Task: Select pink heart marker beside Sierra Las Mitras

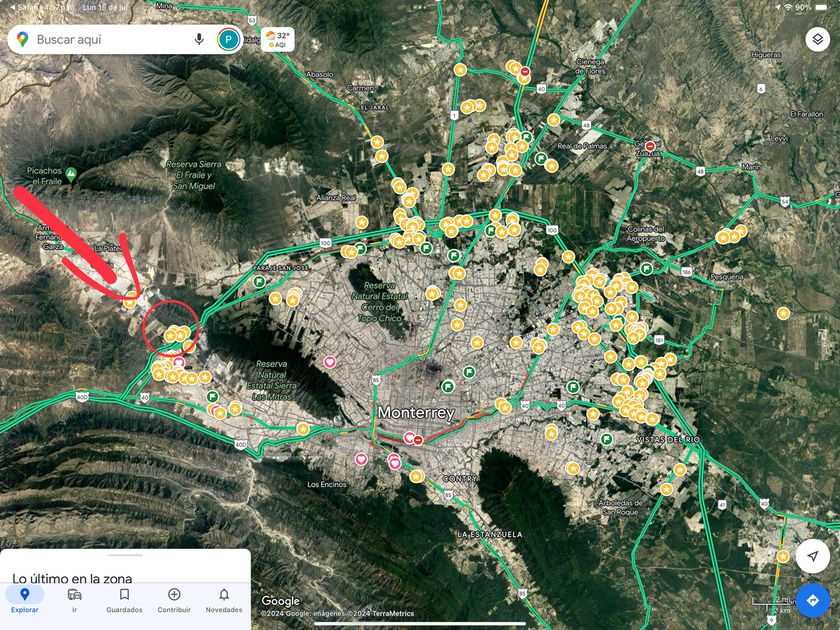Action: (330, 362)
